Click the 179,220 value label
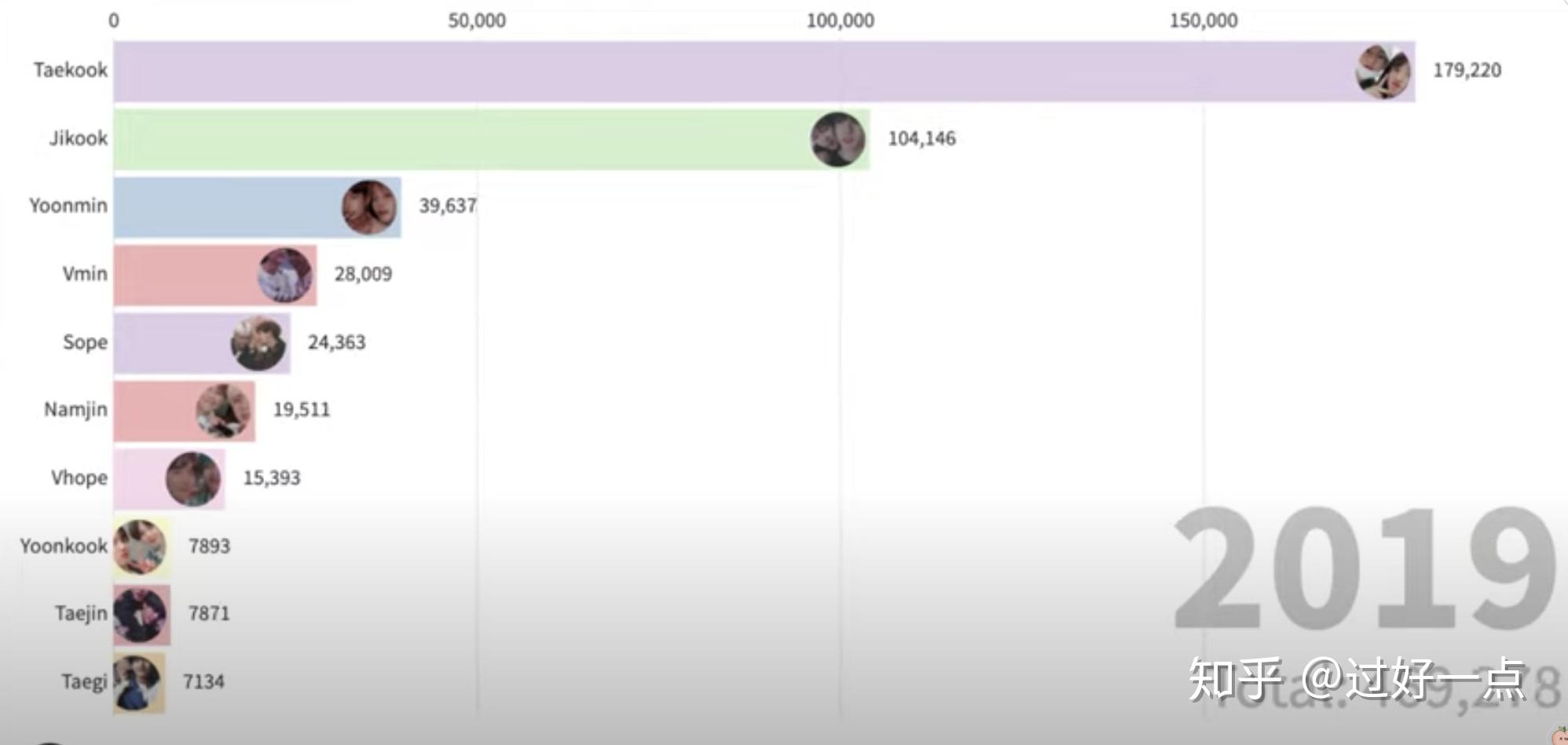Screen dimensions: 1568x745 coord(1467,70)
